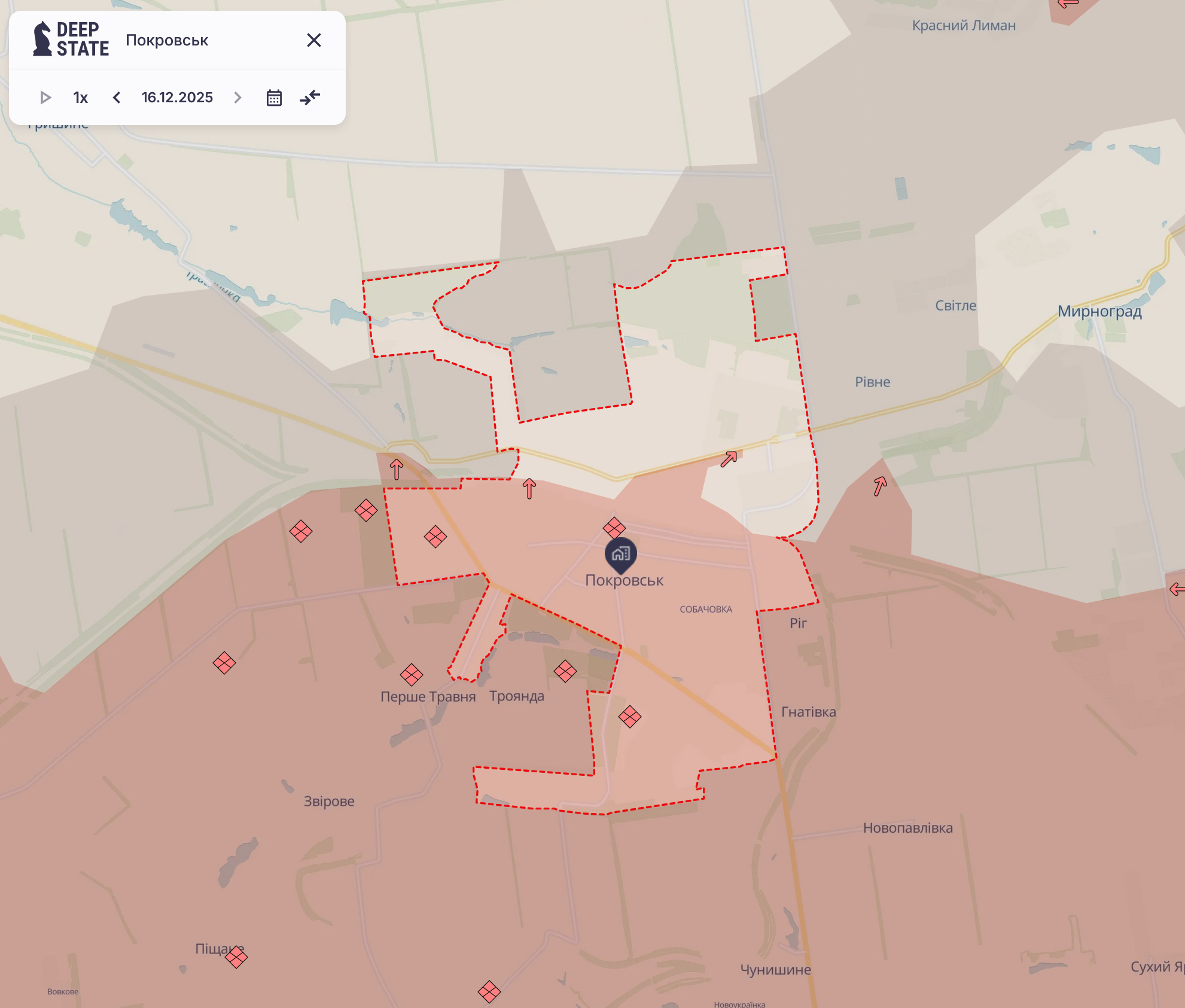This screenshot has height=1008, width=1185.
Task: Play the timeline animation
Action: pyautogui.click(x=46, y=98)
